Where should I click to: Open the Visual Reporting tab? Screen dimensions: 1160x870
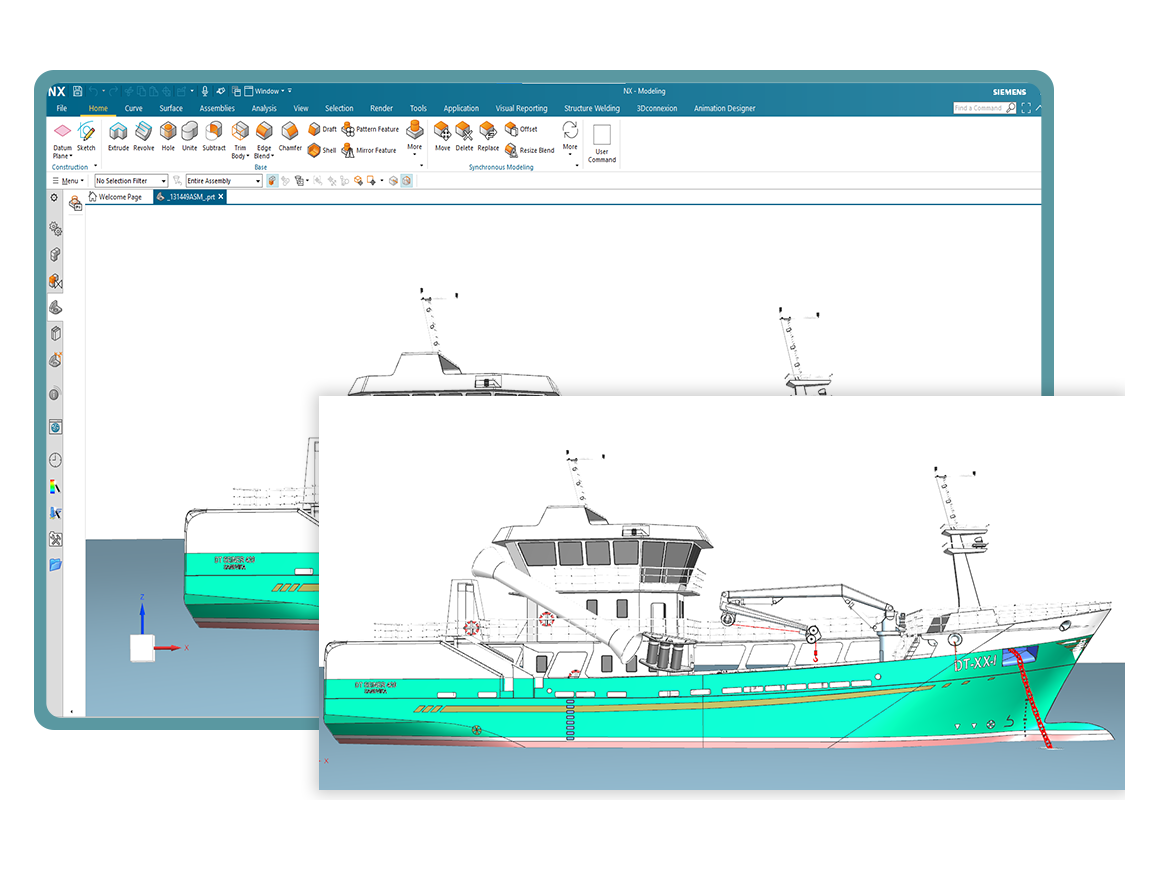pos(522,108)
